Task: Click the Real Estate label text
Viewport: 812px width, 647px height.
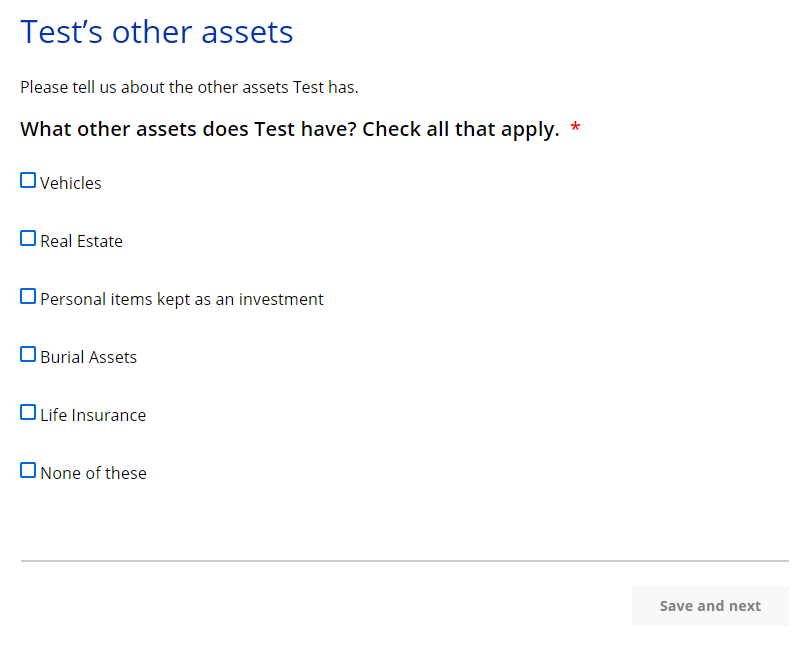Action: [x=81, y=241]
